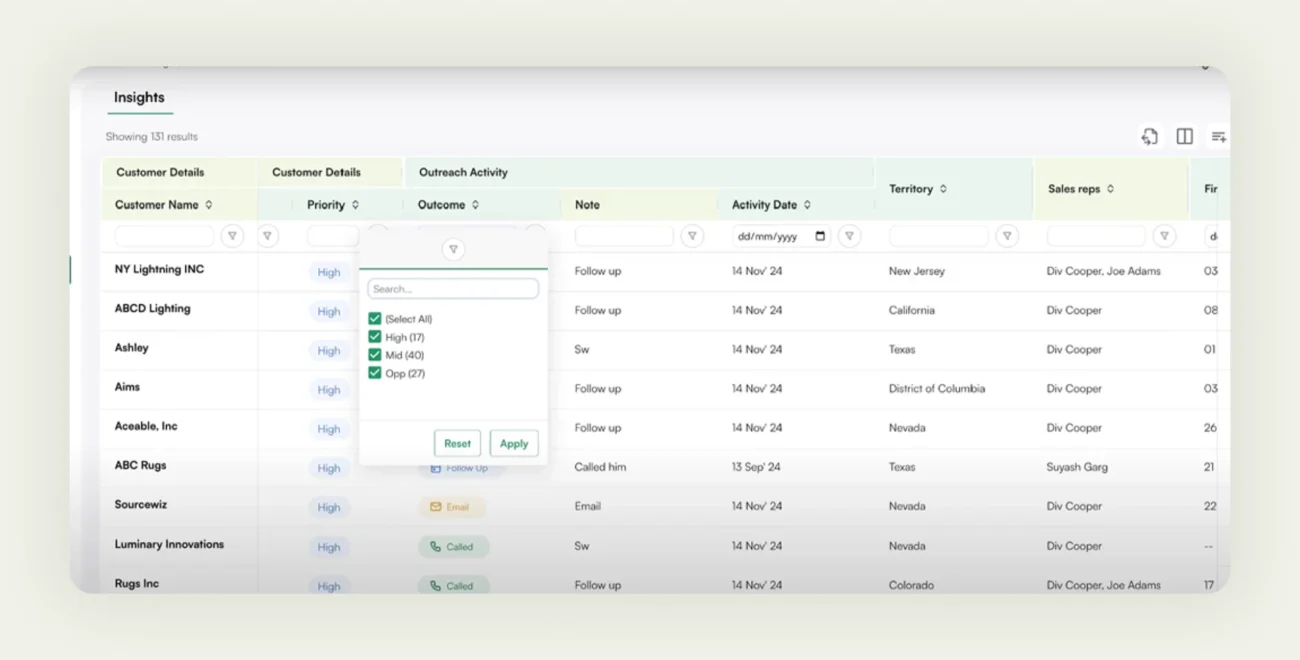Apply the priority filter selection
The width and height of the screenshot is (1300, 660).
tap(514, 443)
